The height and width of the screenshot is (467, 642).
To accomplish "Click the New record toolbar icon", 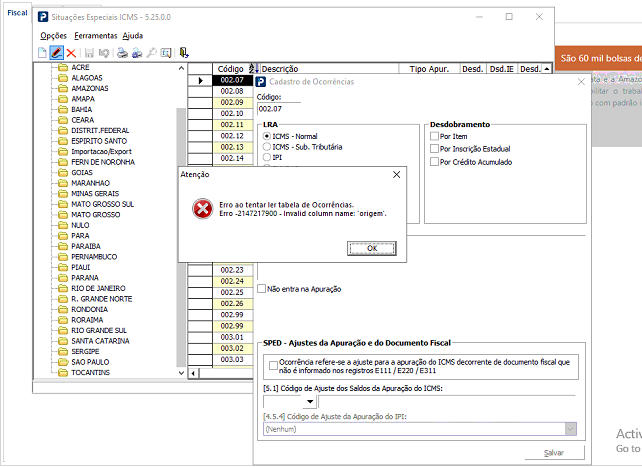I will tap(42, 52).
